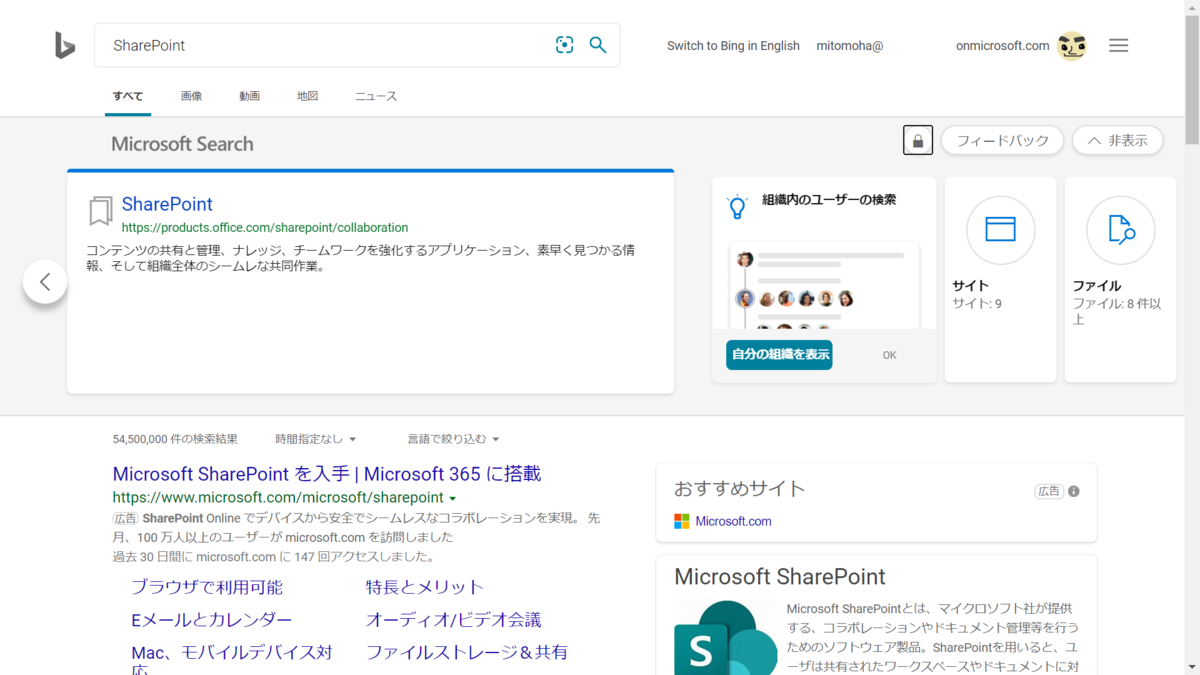Open the ファイル files icon card
The image size is (1200, 675).
coord(1120,230)
